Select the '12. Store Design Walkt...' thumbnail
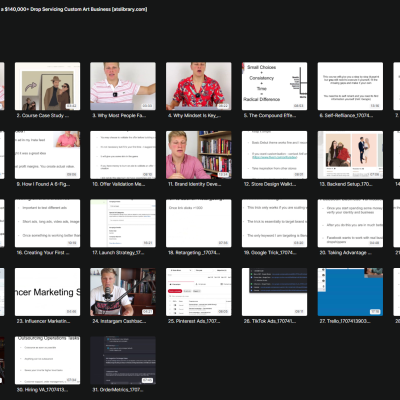The image size is (400, 400). (274, 155)
